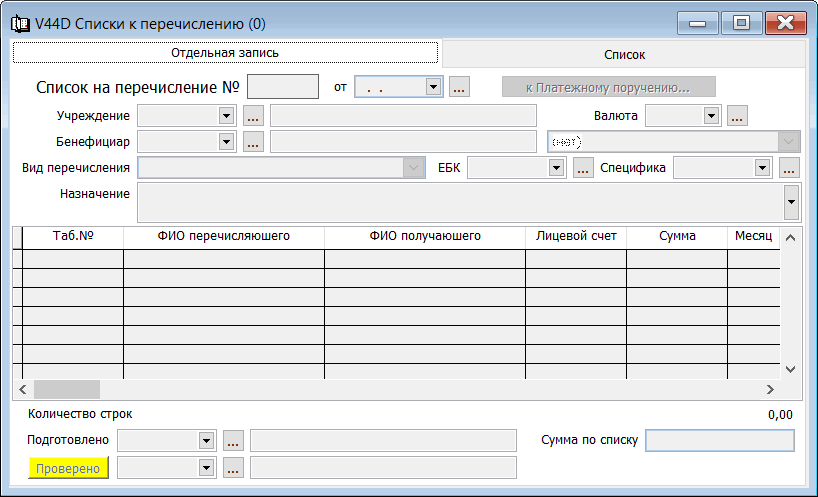
Task: Open the ЕБК dropdown list
Action: click(x=557, y=168)
